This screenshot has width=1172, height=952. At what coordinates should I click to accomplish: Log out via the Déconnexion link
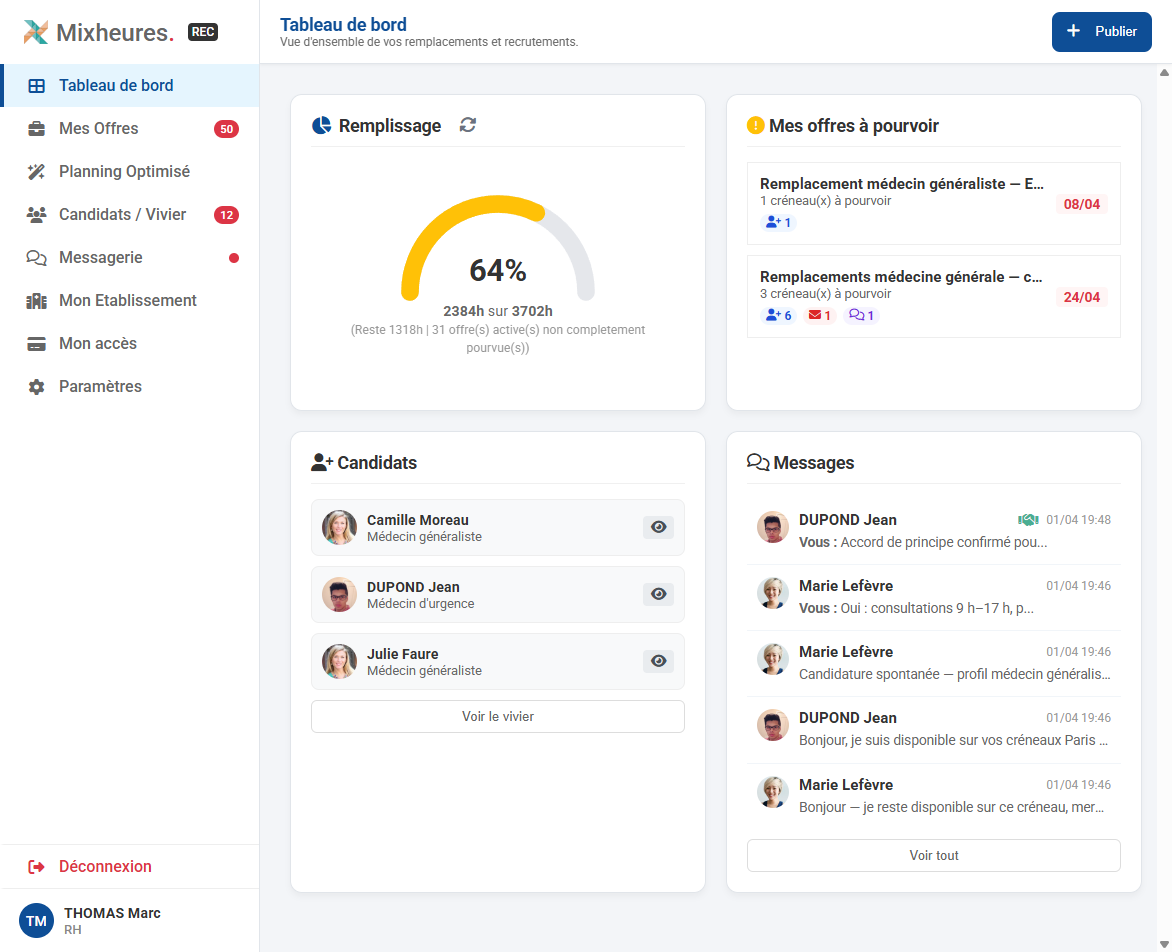coord(130,867)
